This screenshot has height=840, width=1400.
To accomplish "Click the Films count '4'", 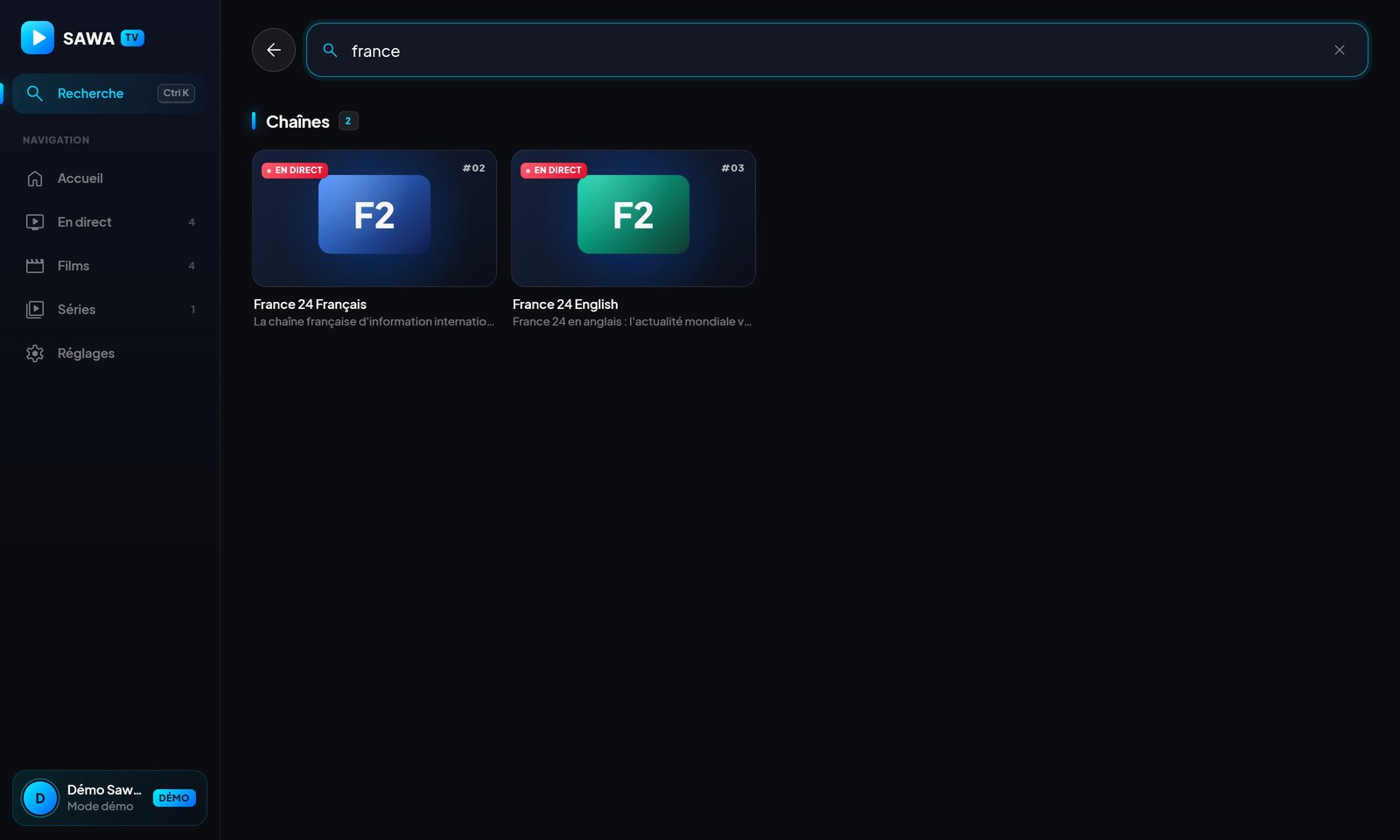I will [x=192, y=266].
